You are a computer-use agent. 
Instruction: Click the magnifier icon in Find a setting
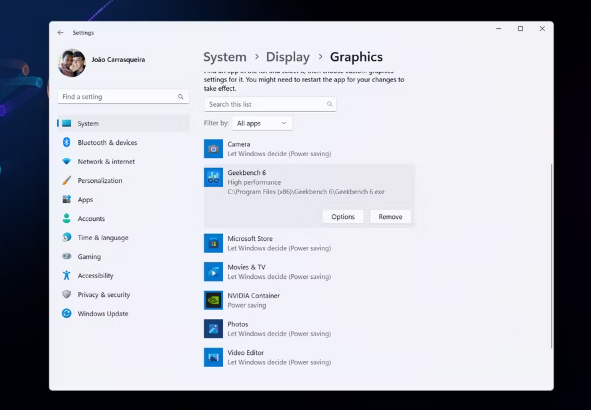click(181, 97)
